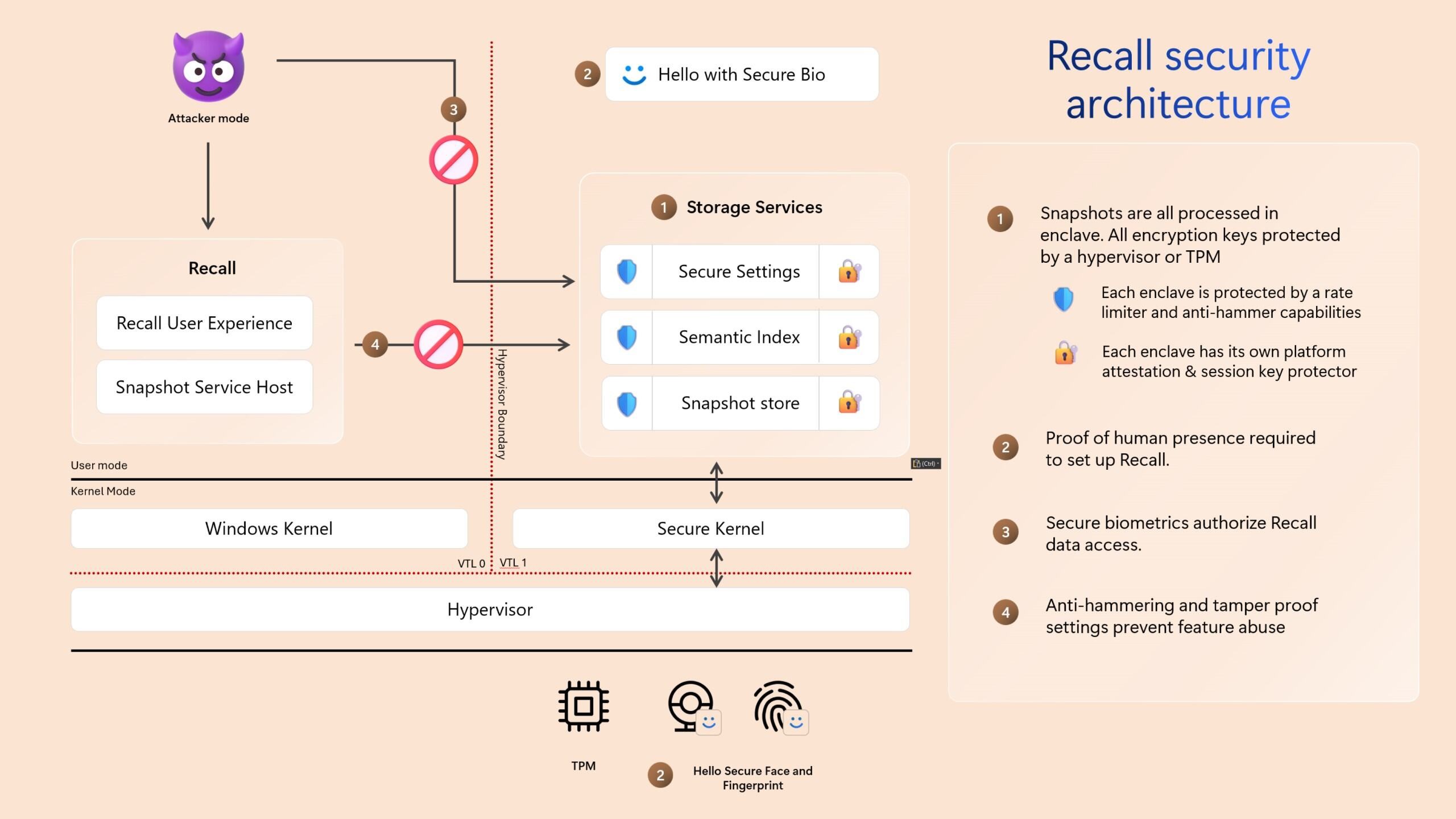1456x819 pixels.
Task: Expand the Recall user experience panel
Action: (x=205, y=323)
